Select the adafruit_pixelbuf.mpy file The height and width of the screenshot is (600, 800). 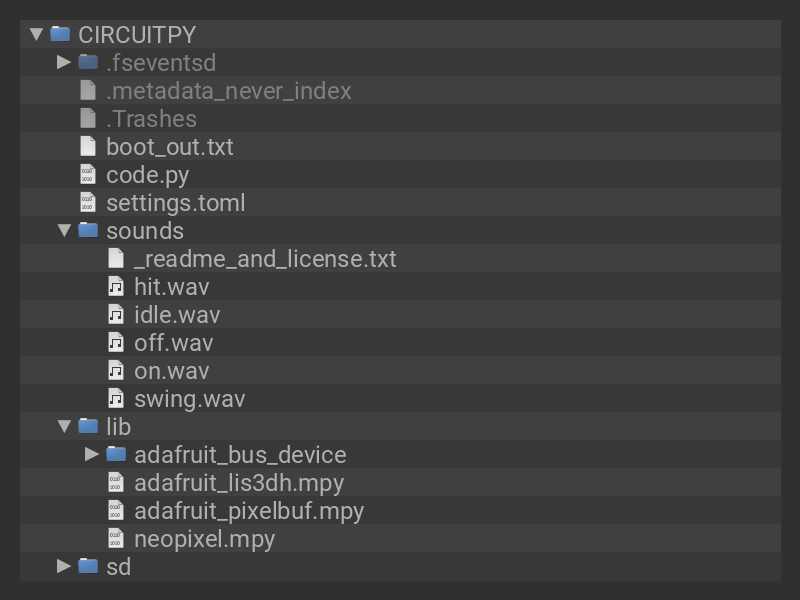click(x=249, y=510)
